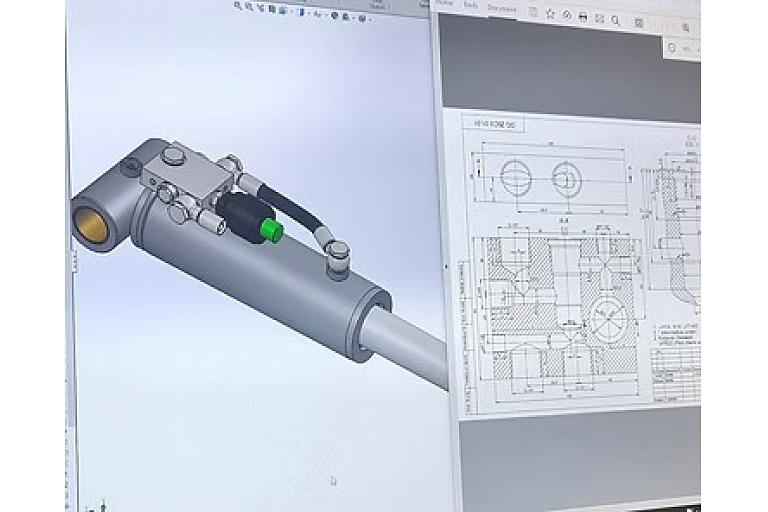Image resolution: width=768 pixels, height=512 pixels.
Task: Click the upload cloud icon in PDF toolbar
Action: coord(567,16)
